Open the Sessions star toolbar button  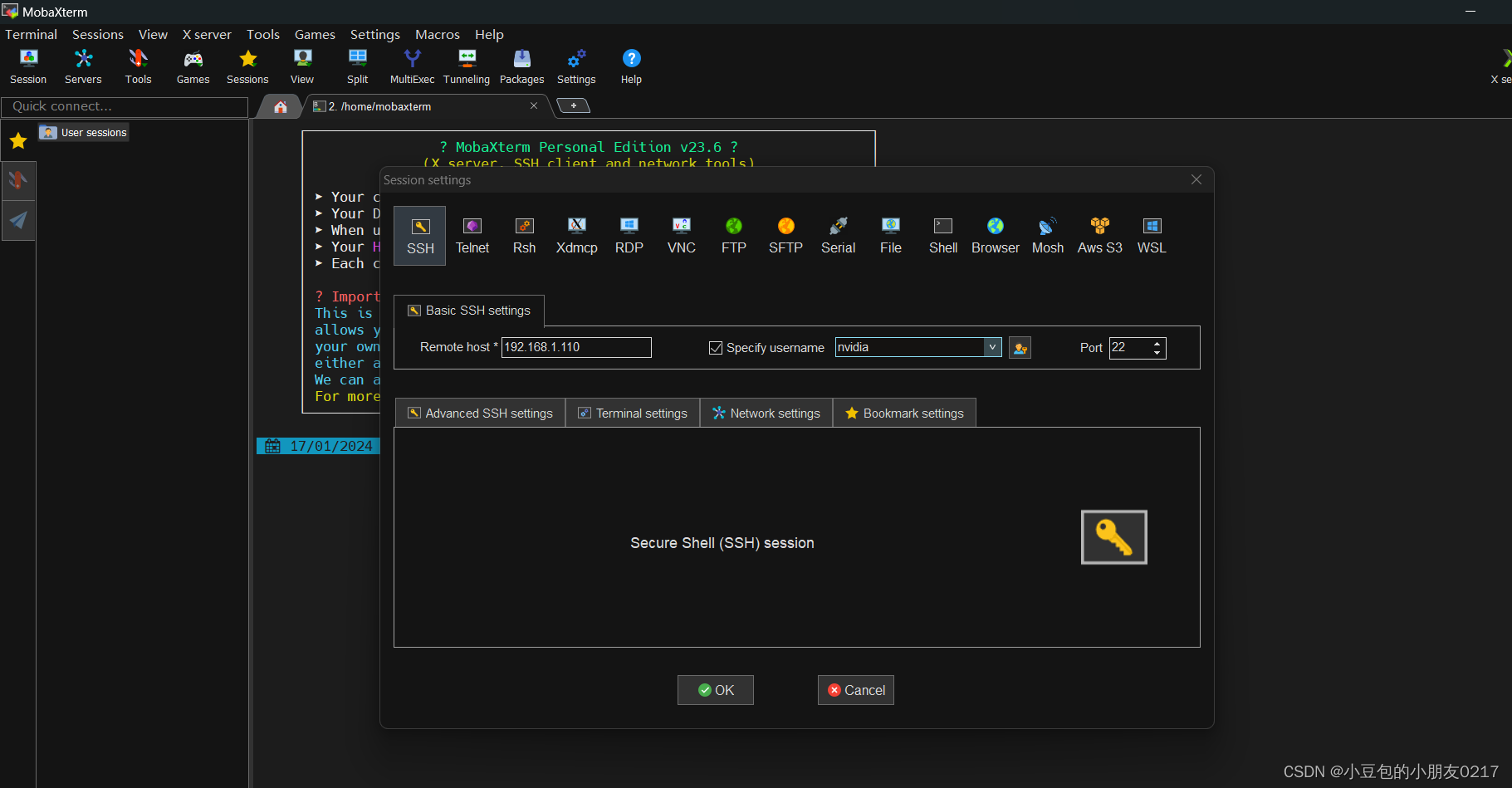(x=247, y=66)
